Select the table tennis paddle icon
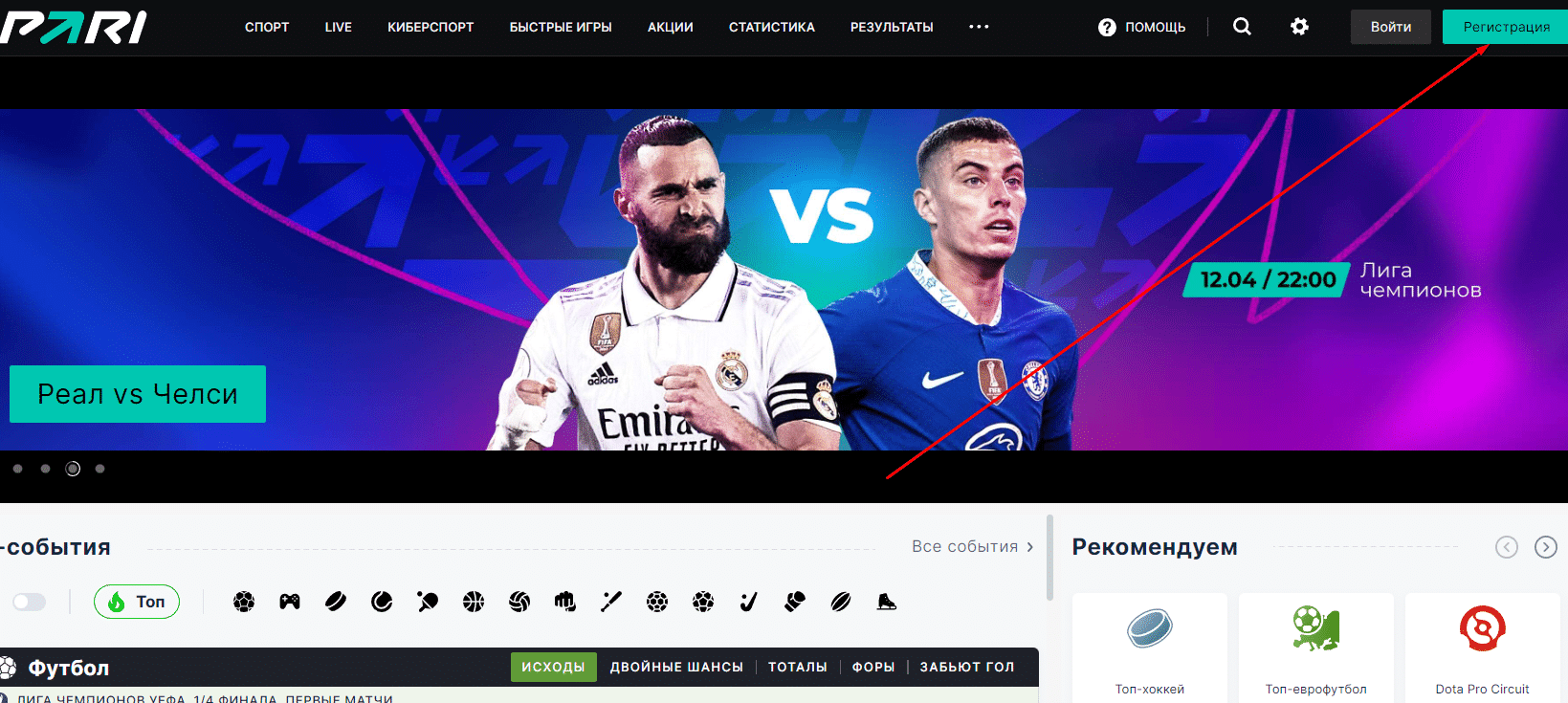This screenshot has width=1568, height=703. (x=428, y=602)
